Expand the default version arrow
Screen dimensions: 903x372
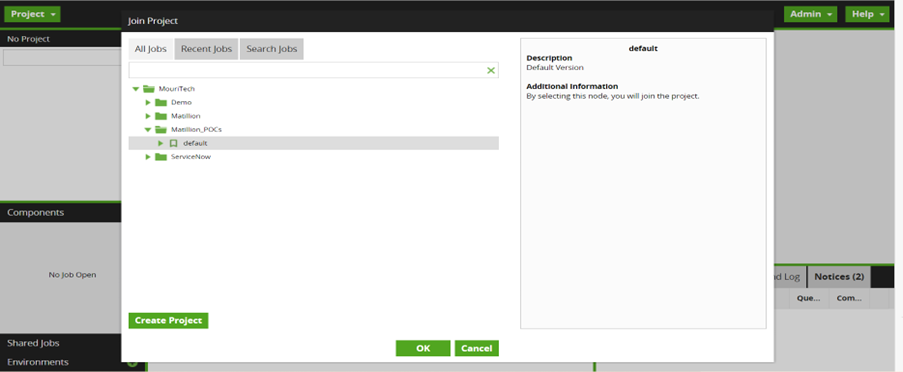coord(161,143)
